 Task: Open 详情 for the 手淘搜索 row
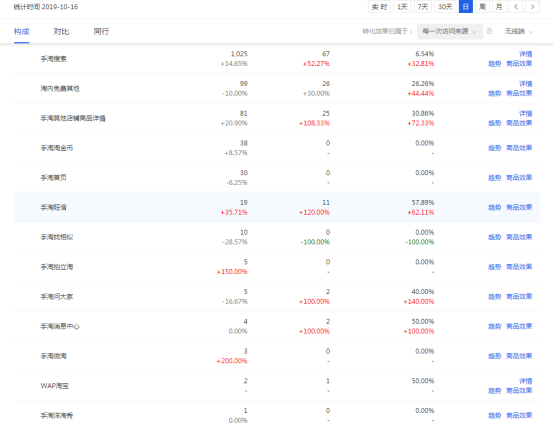pyautogui.click(x=525, y=54)
